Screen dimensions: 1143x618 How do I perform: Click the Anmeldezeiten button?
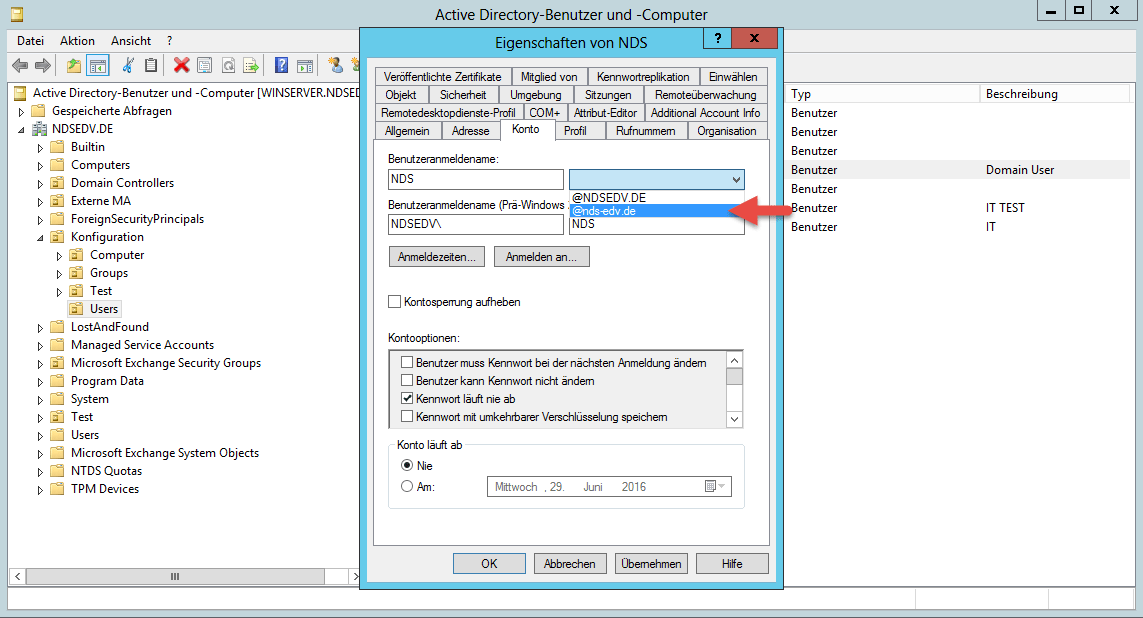coord(435,256)
